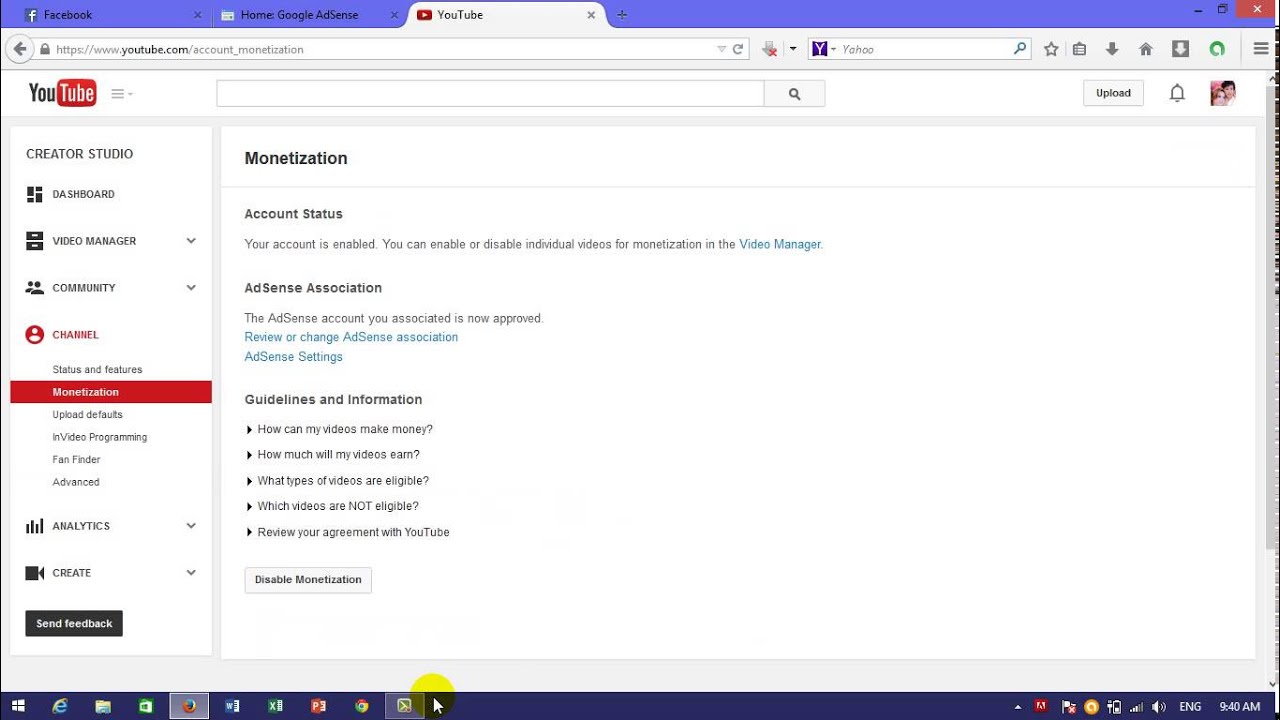This screenshot has height=720, width=1280.
Task: Open InVideo Programming menu item
Action: pos(99,437)
